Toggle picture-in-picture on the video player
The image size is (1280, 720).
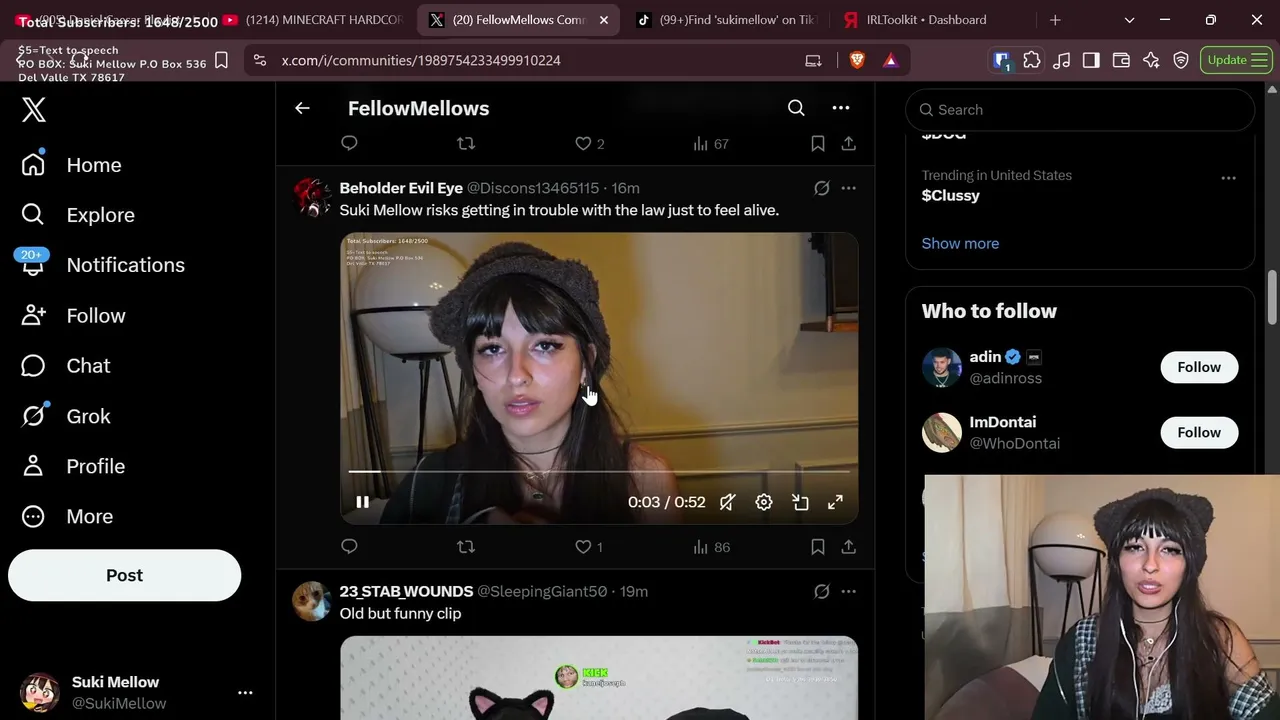tap(800, 502)
